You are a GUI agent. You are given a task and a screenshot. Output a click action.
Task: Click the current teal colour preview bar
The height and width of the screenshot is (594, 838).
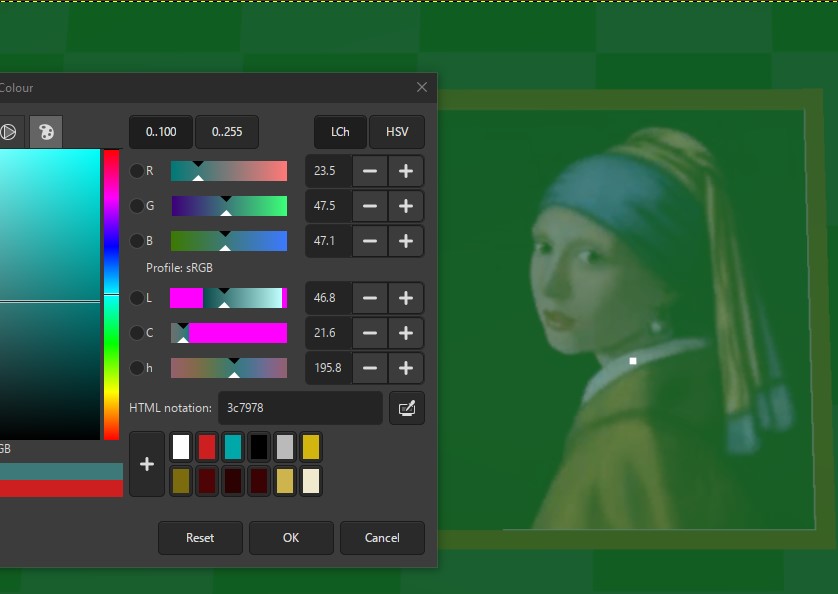click(x=61, y=472)
